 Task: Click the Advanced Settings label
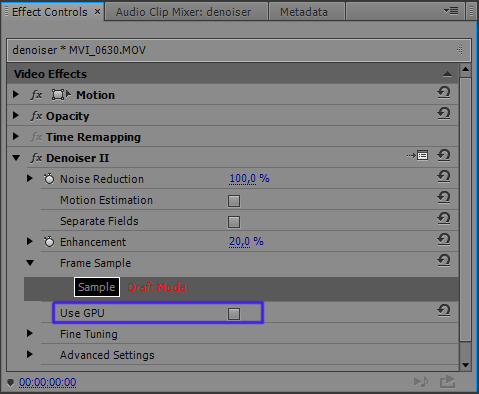pos(107,355)
